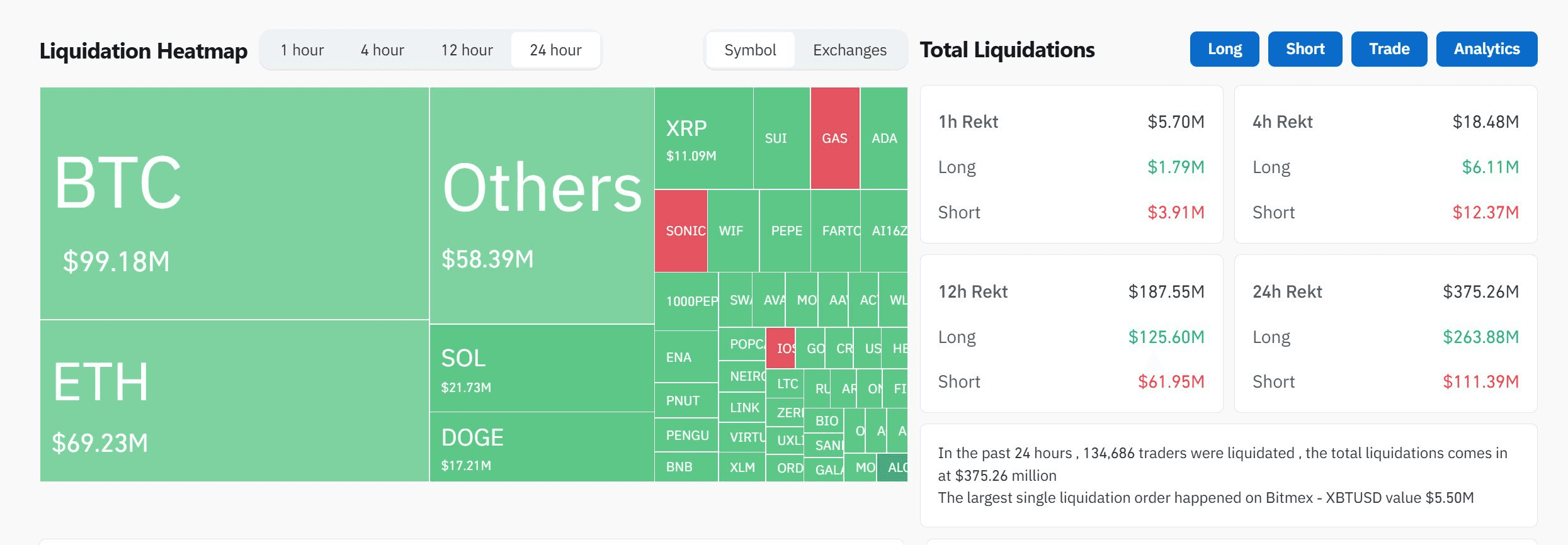The height and width of the screenshot is (545, 1568).
Task: Select the DOGE tile
Action: point(542,447)
